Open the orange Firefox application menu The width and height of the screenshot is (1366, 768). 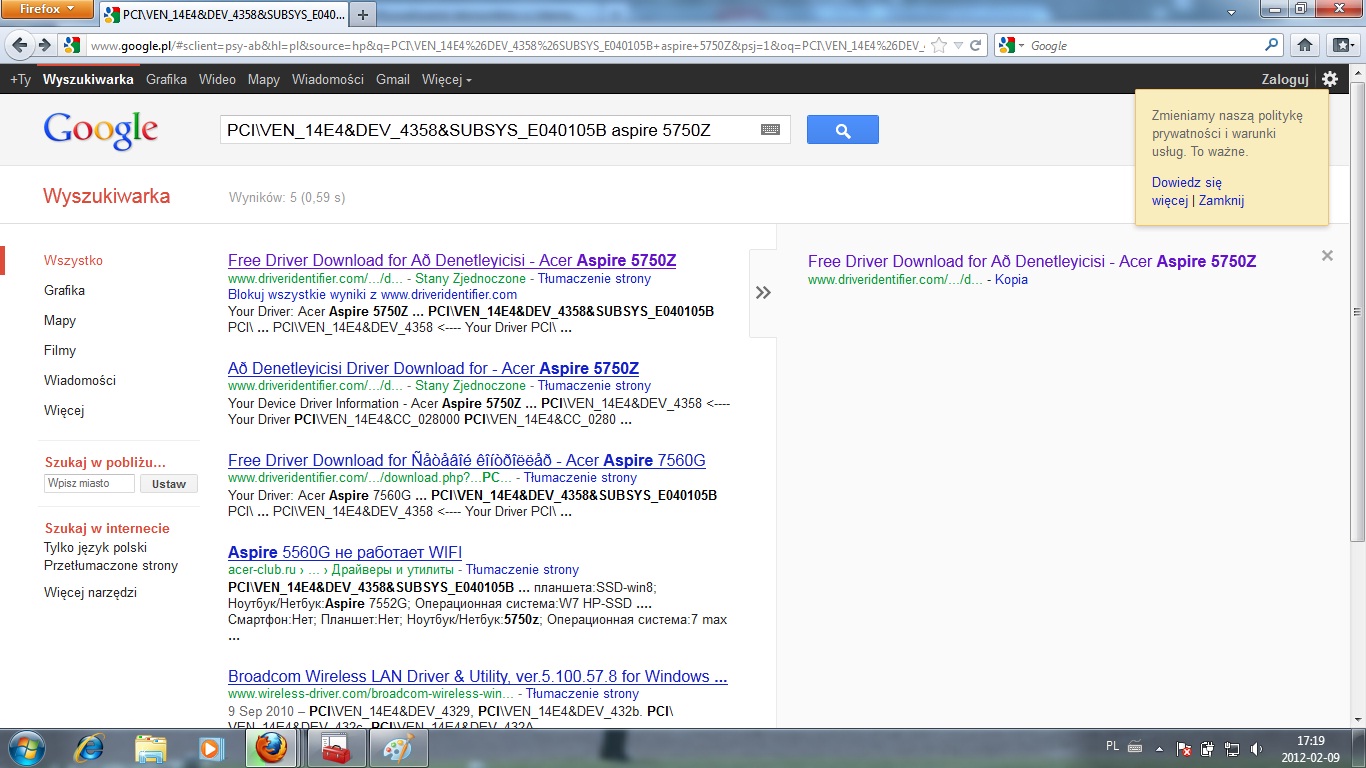tap(47, 10)
